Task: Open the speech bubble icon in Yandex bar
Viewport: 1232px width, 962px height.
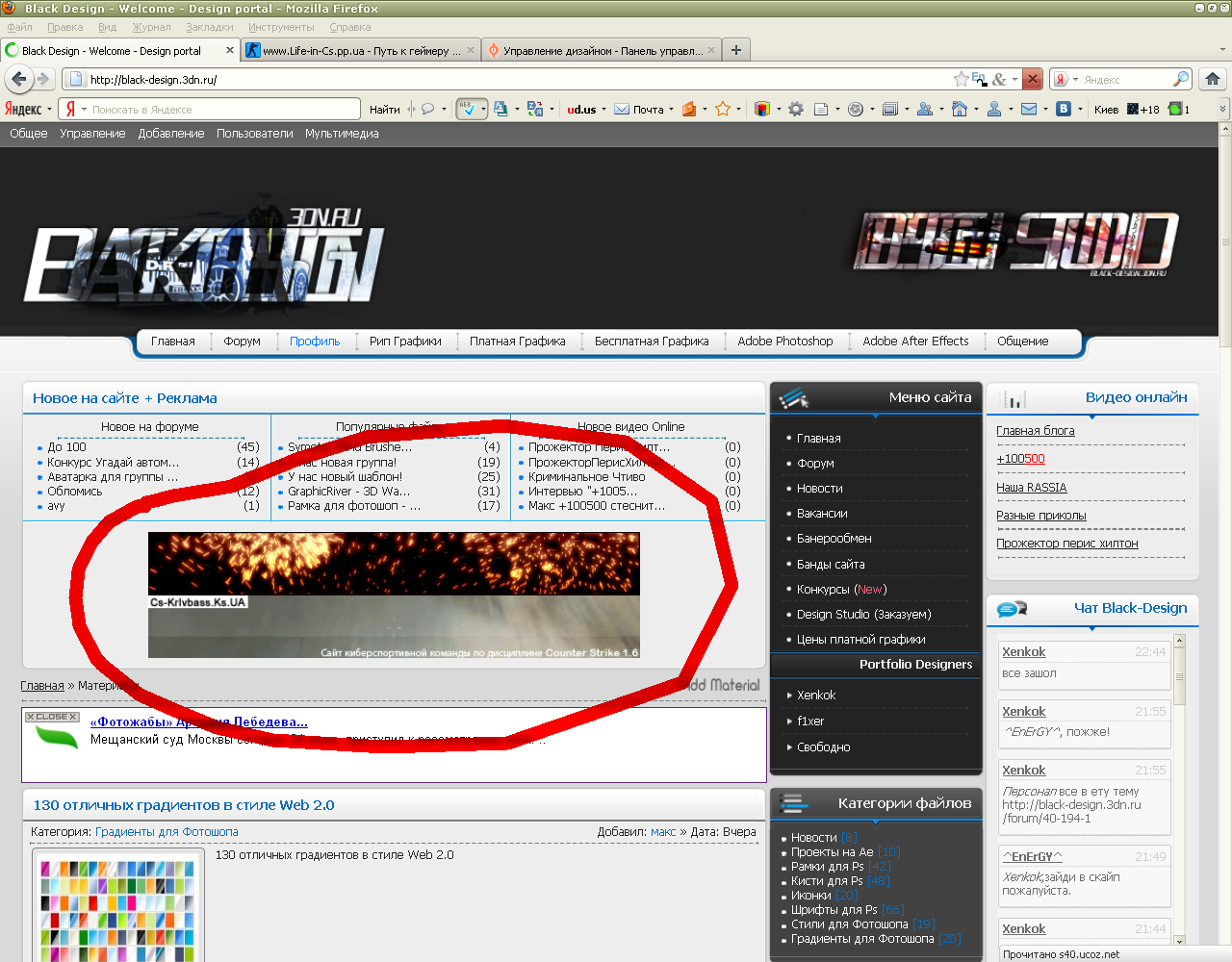Action: (428, 109)
